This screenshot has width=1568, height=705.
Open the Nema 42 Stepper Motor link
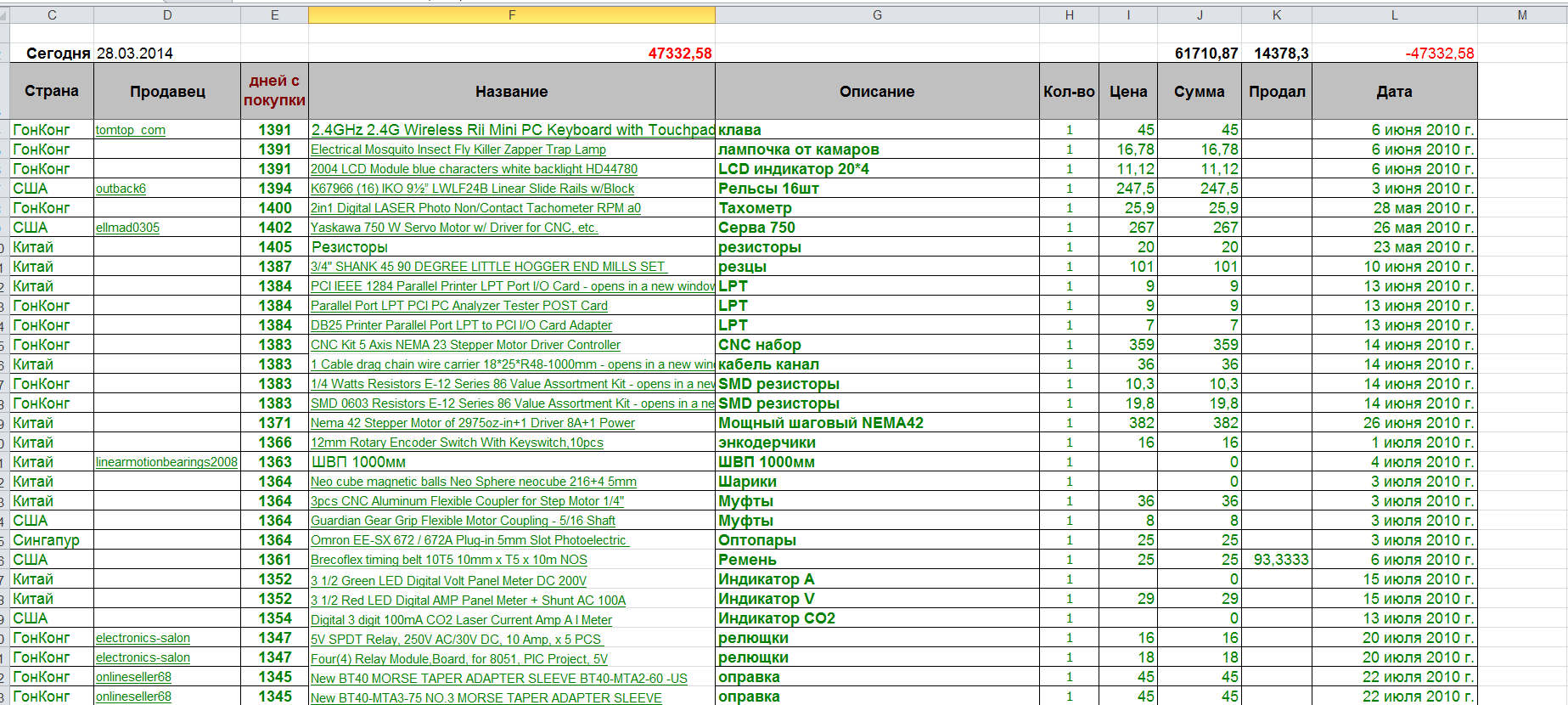click(473, 423)
